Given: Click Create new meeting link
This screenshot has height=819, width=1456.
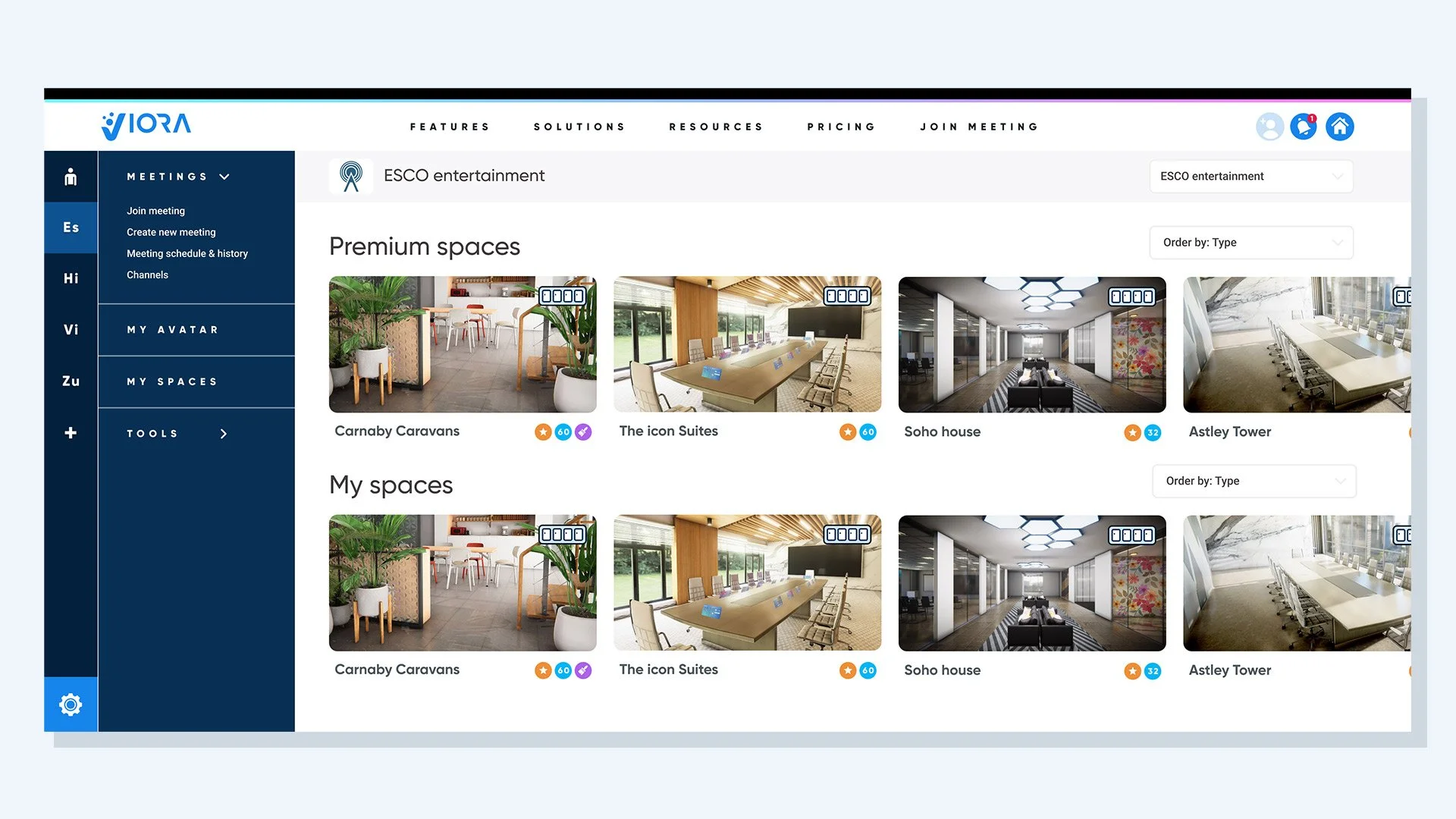Looking at the screenshot, I should (171, 232).
